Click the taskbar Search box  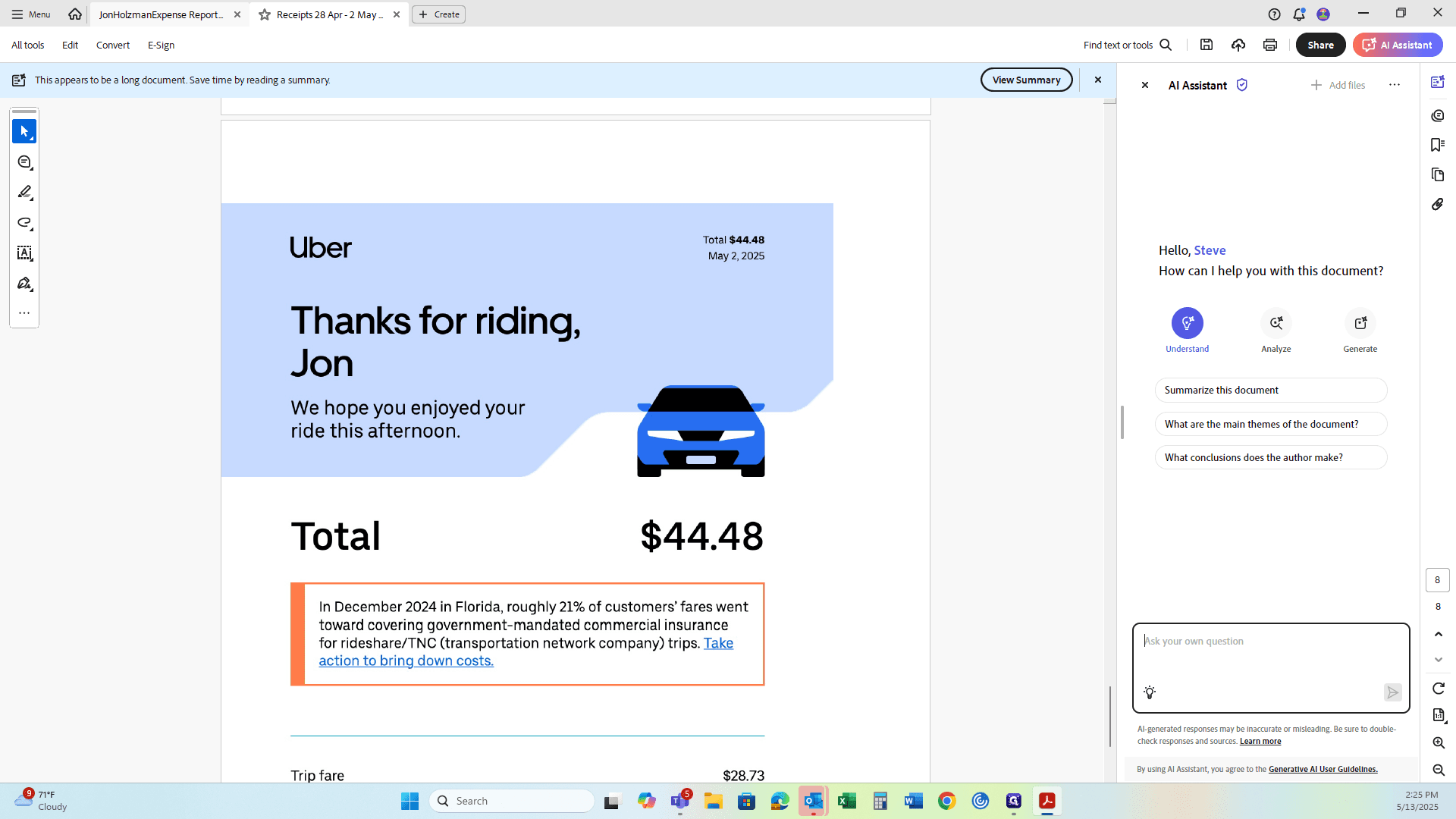click(512, 801)
